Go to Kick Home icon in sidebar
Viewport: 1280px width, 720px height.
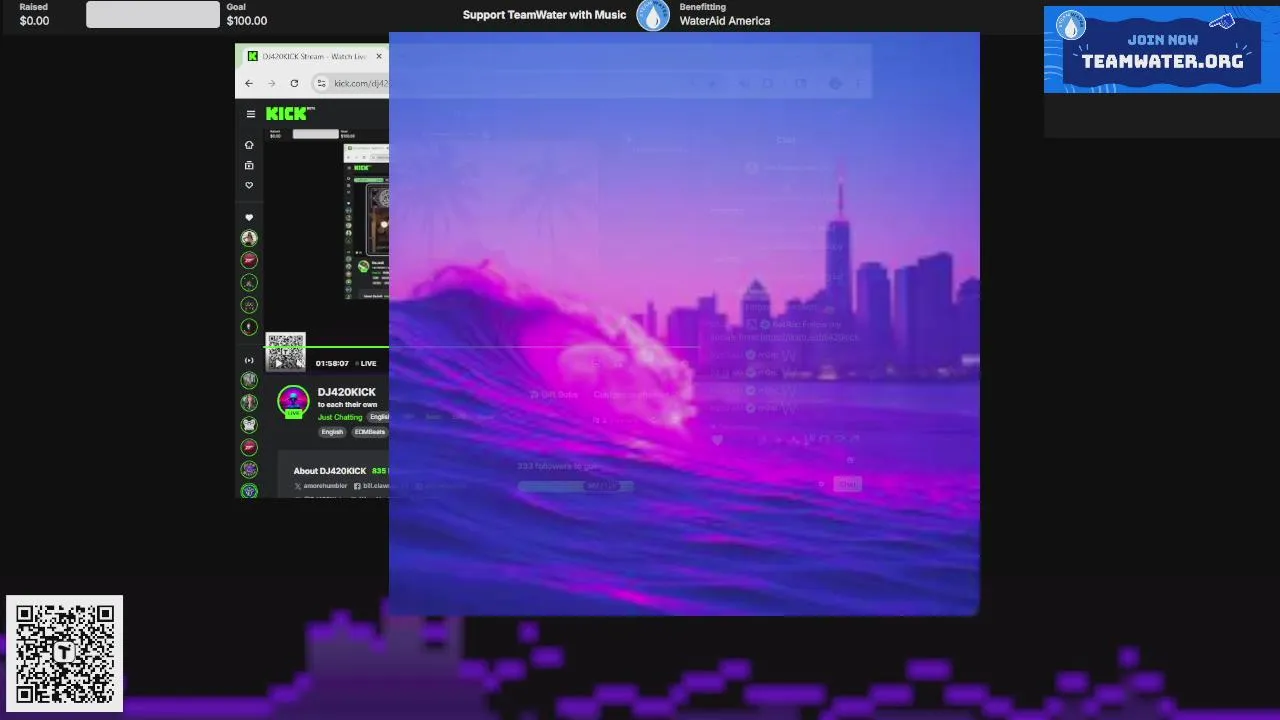tap(249, 145)
